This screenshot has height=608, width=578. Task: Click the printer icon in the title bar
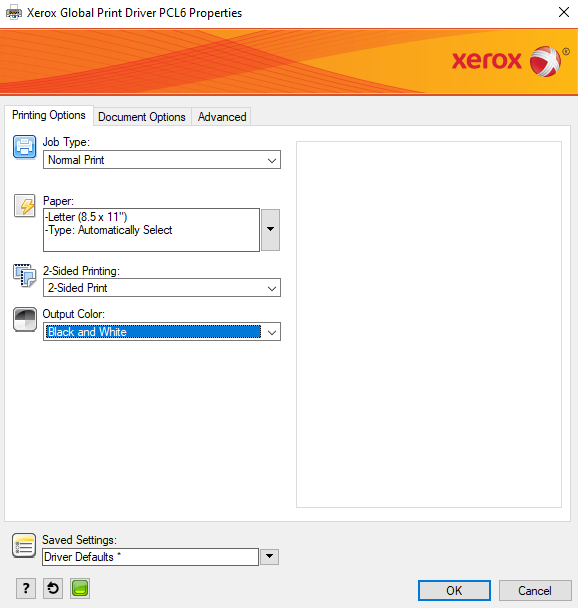point(14,12)
